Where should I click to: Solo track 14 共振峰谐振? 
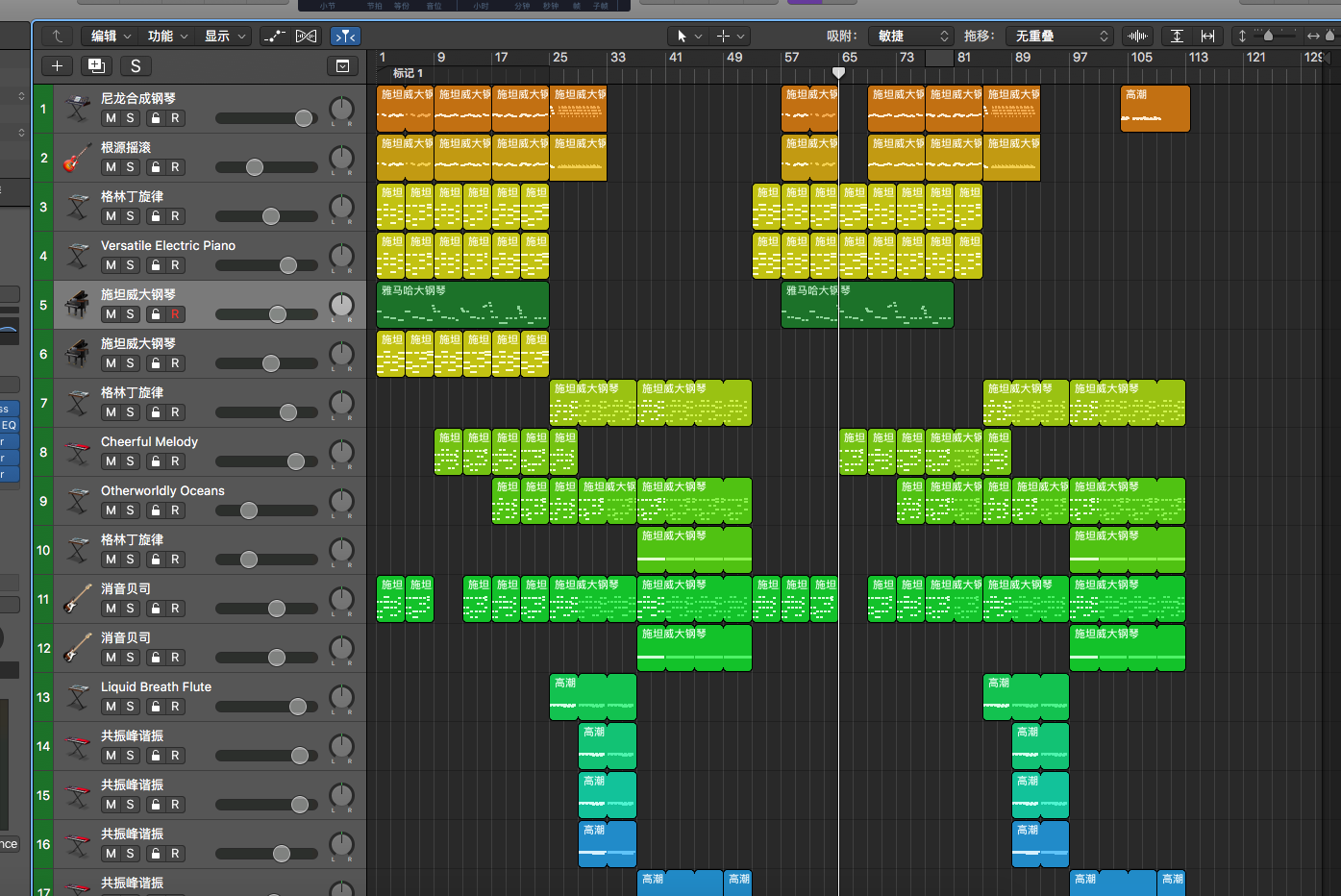pyautogui.click(x=131, y=756)
